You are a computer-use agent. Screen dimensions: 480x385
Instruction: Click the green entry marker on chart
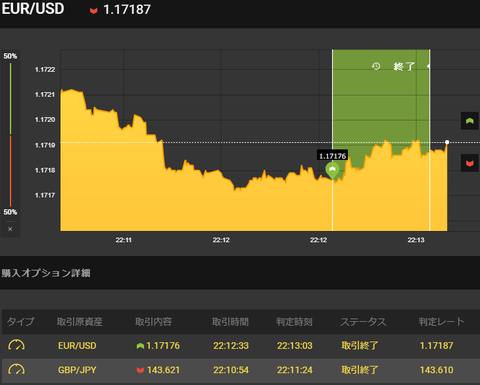tap(332, 171)
